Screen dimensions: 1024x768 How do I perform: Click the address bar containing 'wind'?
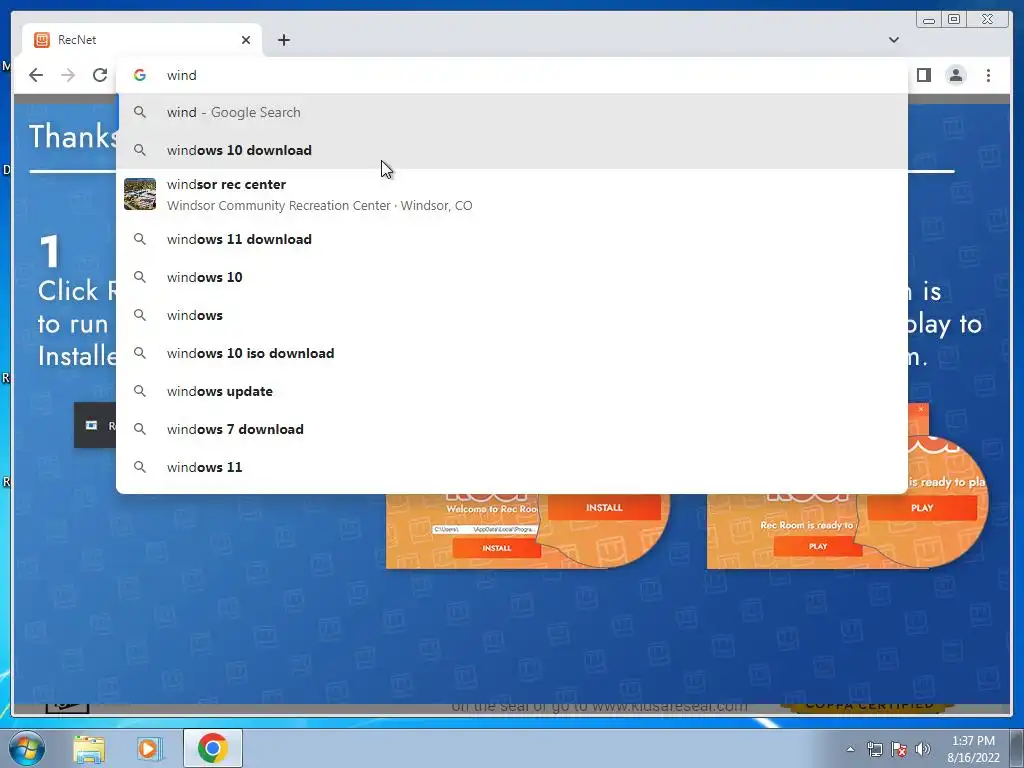click(x=512, y=75)
